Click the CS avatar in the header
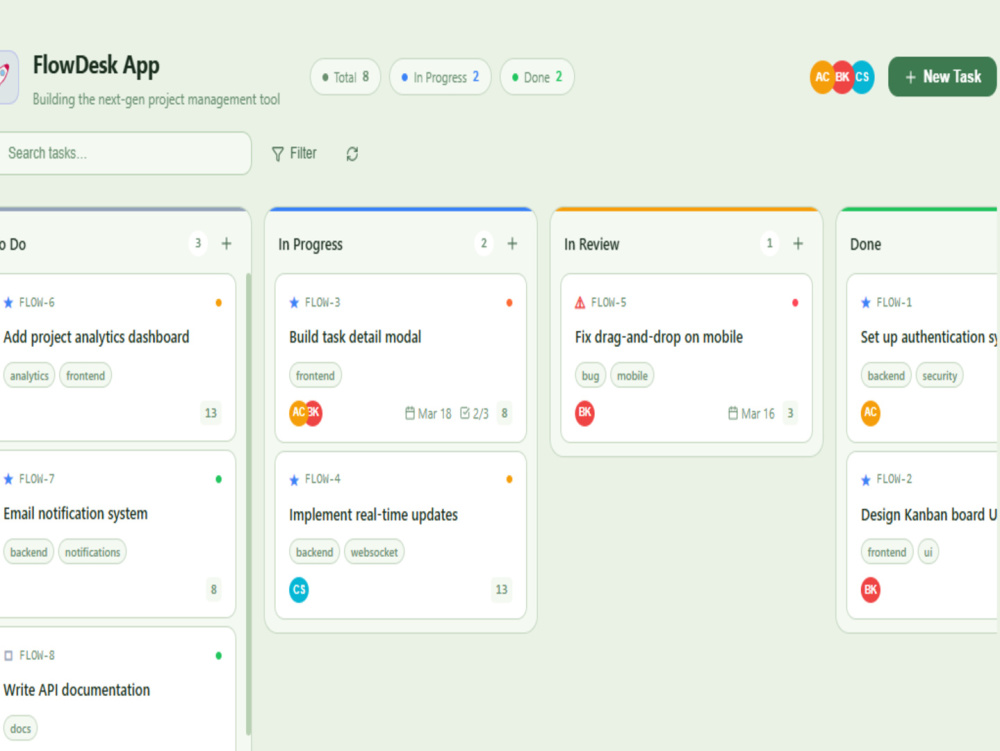1000x751 pixels. tap(863, 77)
